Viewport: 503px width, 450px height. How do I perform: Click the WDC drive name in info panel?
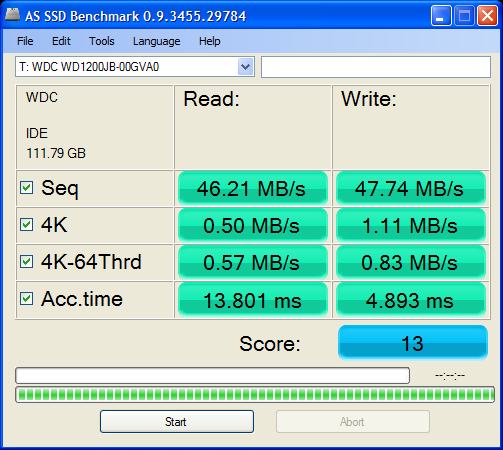42,97
